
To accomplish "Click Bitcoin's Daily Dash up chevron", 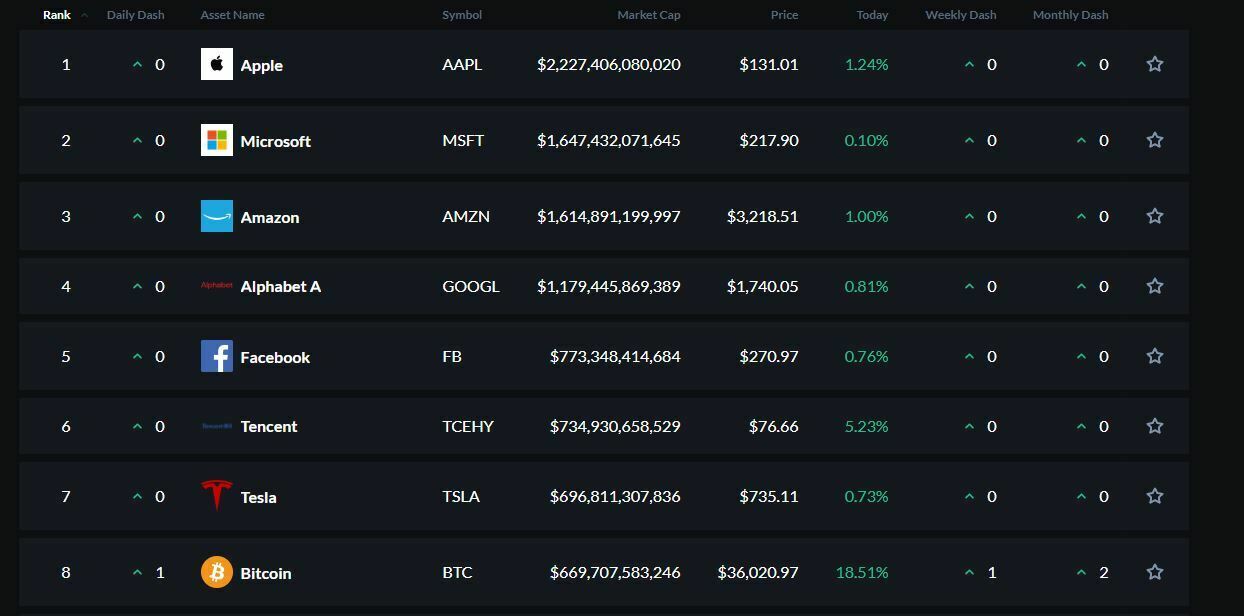I will click(x=138, y=572).
